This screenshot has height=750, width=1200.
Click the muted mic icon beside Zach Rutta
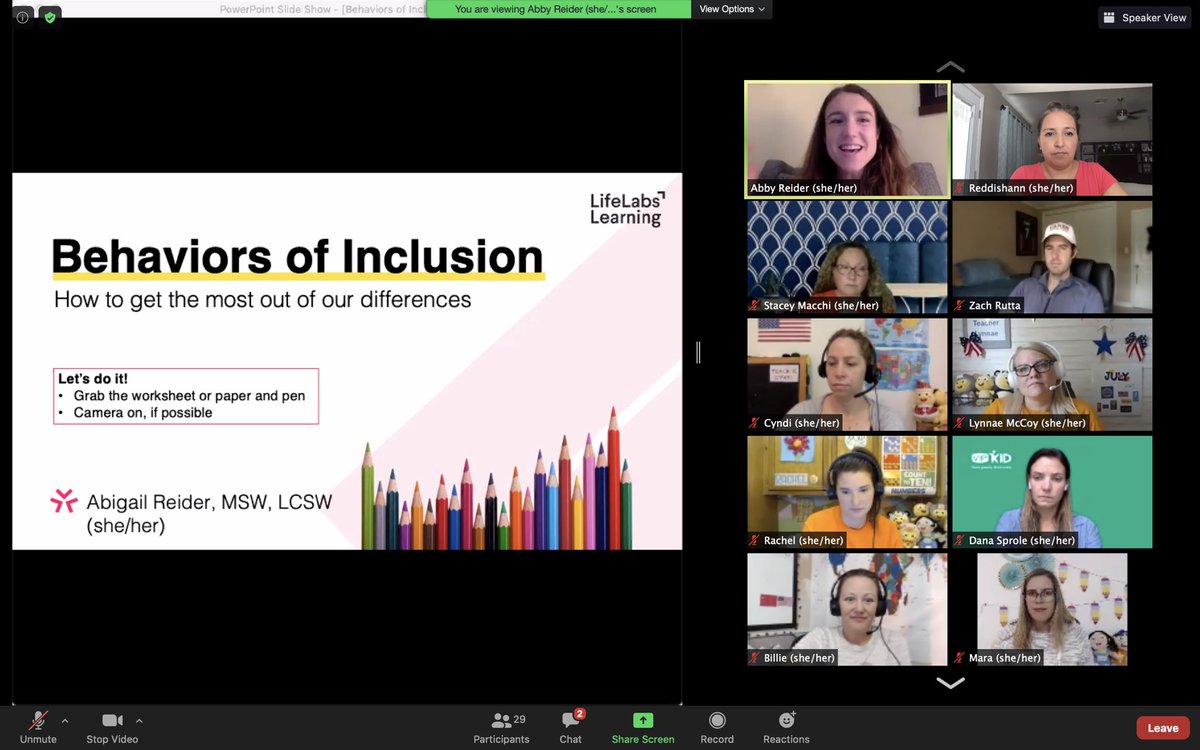click(x=960, y=306)
